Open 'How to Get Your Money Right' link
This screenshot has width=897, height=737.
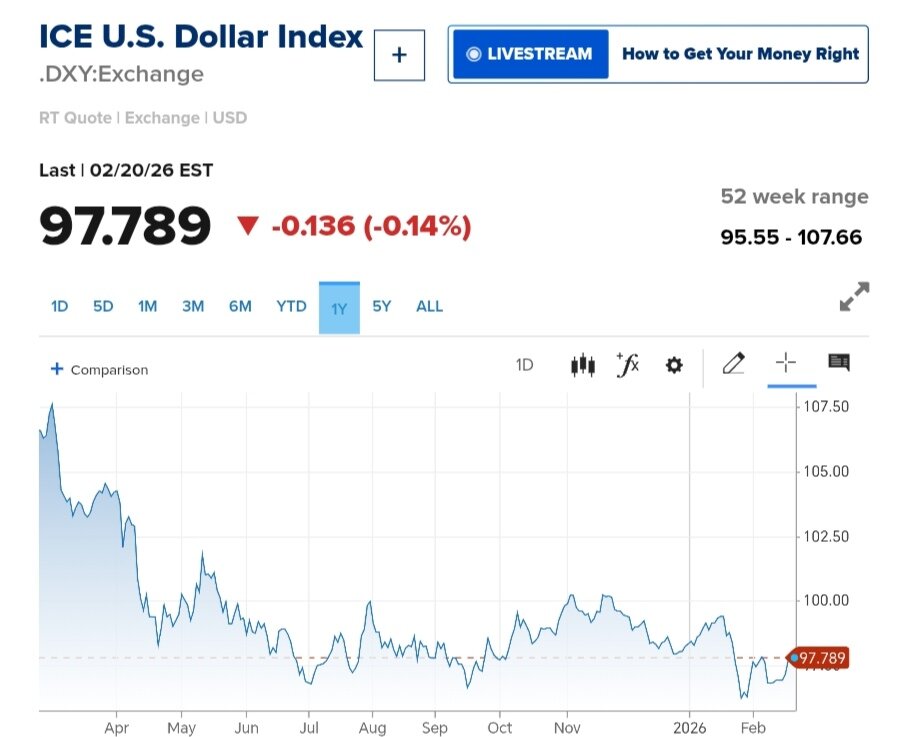[740, 54]
